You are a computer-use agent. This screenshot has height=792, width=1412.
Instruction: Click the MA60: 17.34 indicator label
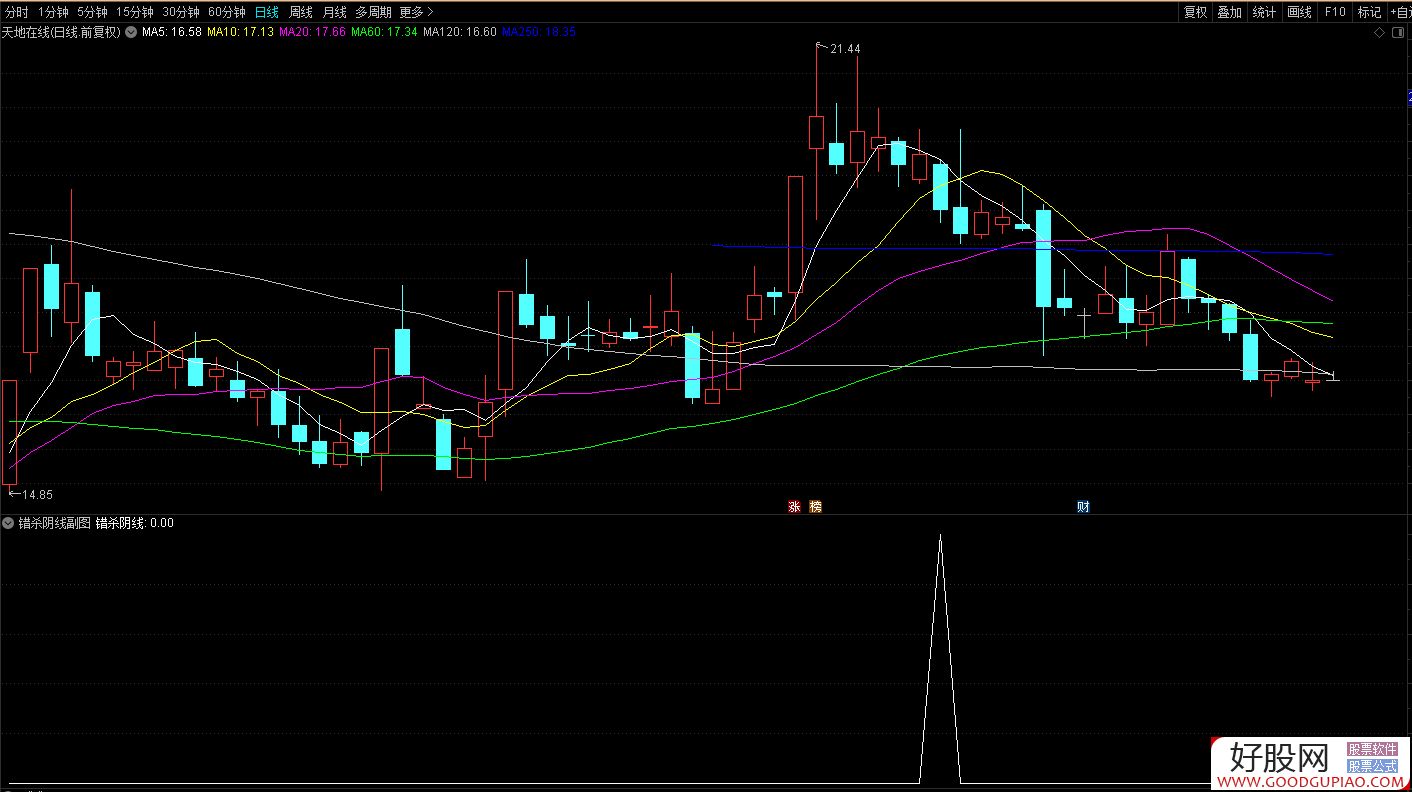click(x=384, y=32)
